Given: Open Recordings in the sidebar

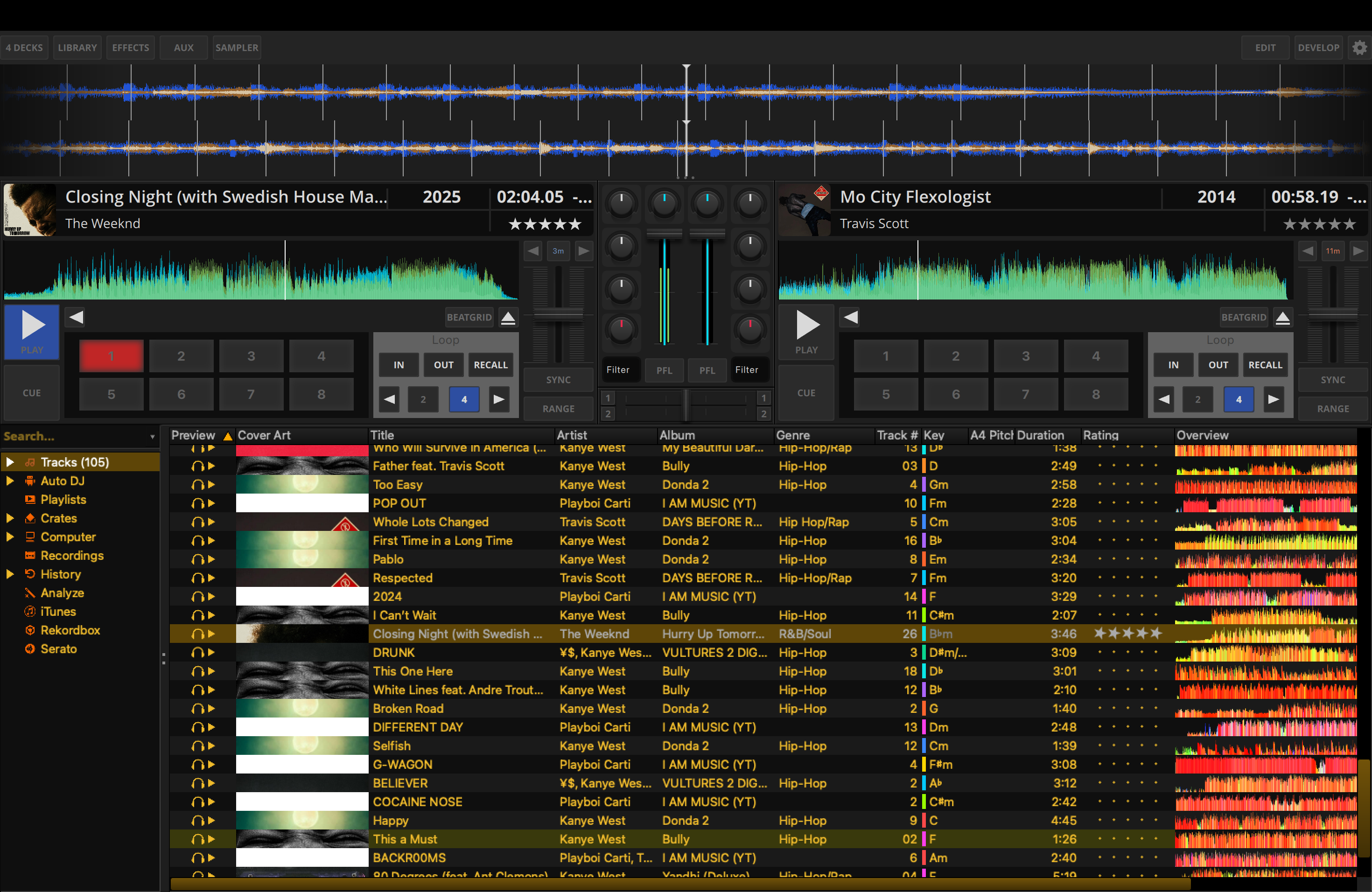Looking at the screenshot, I should [71, 556].
